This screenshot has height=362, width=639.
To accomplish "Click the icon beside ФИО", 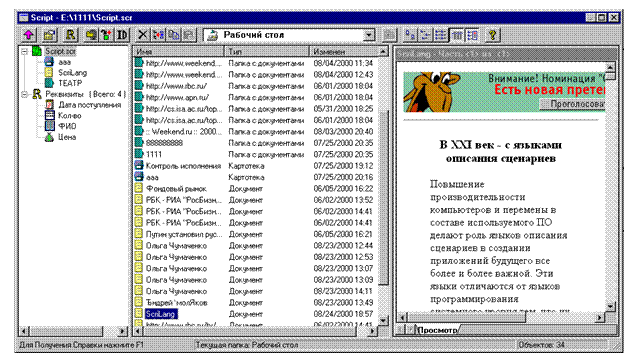I will (49, 126).
